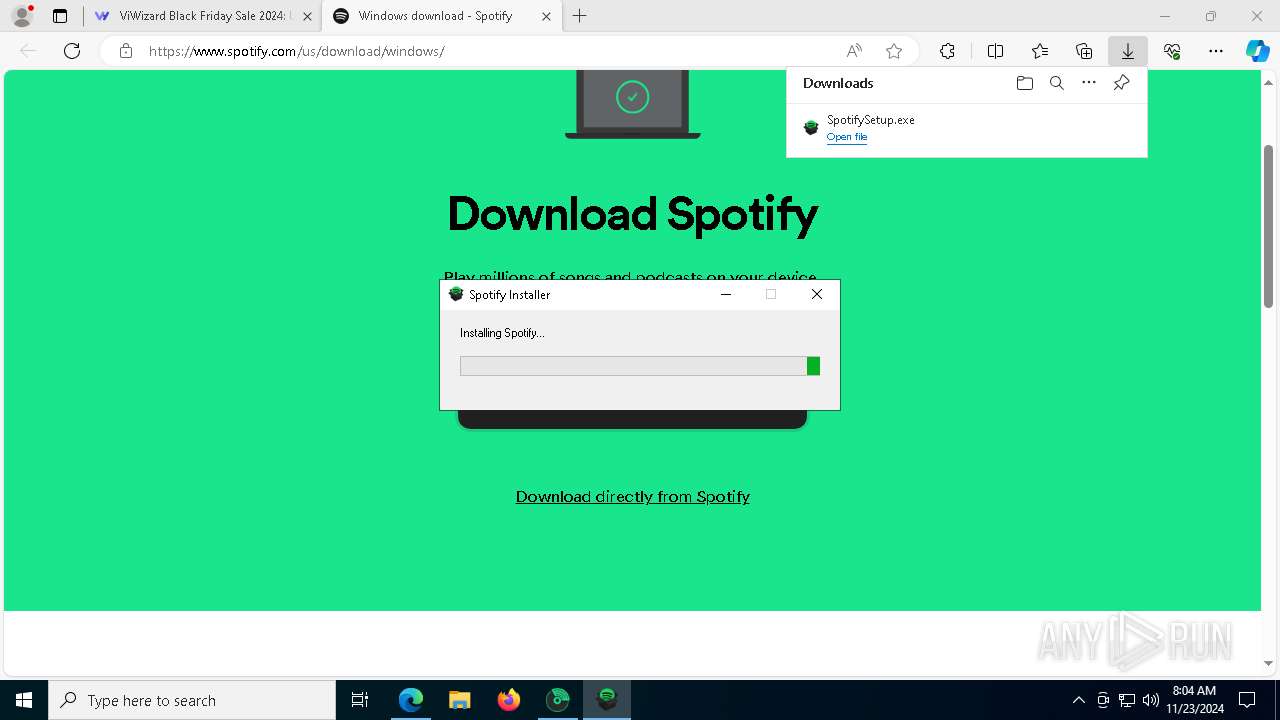Open the Windows Start menu

coord(24,700)
